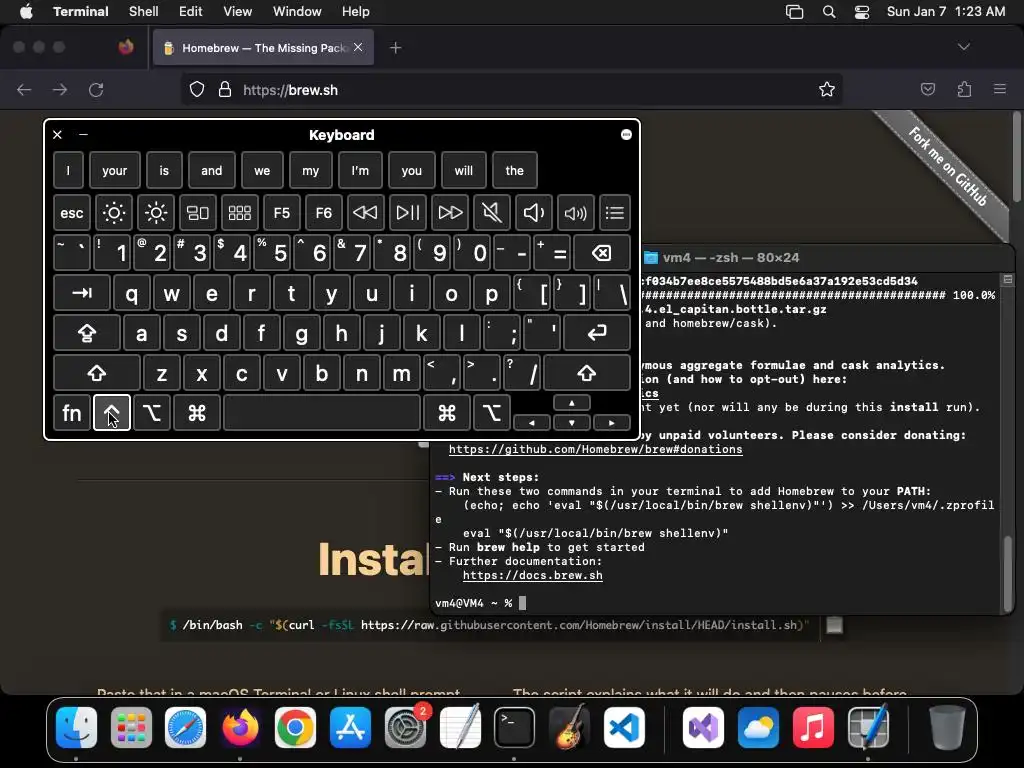Open the docs.brew.sh link in terminal
Viewport: 1024px width, 768px height.
click(x=533, y=575)
